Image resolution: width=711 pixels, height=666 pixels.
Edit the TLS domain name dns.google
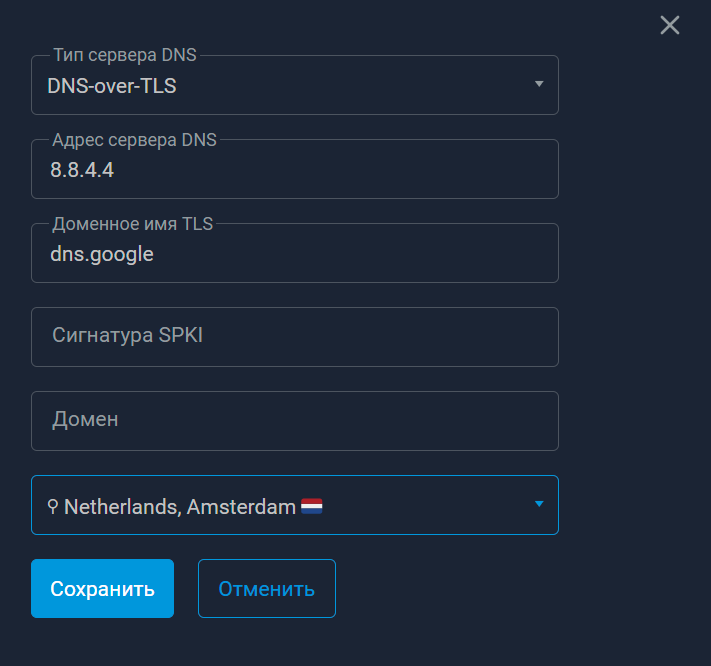tap(295, 253)
